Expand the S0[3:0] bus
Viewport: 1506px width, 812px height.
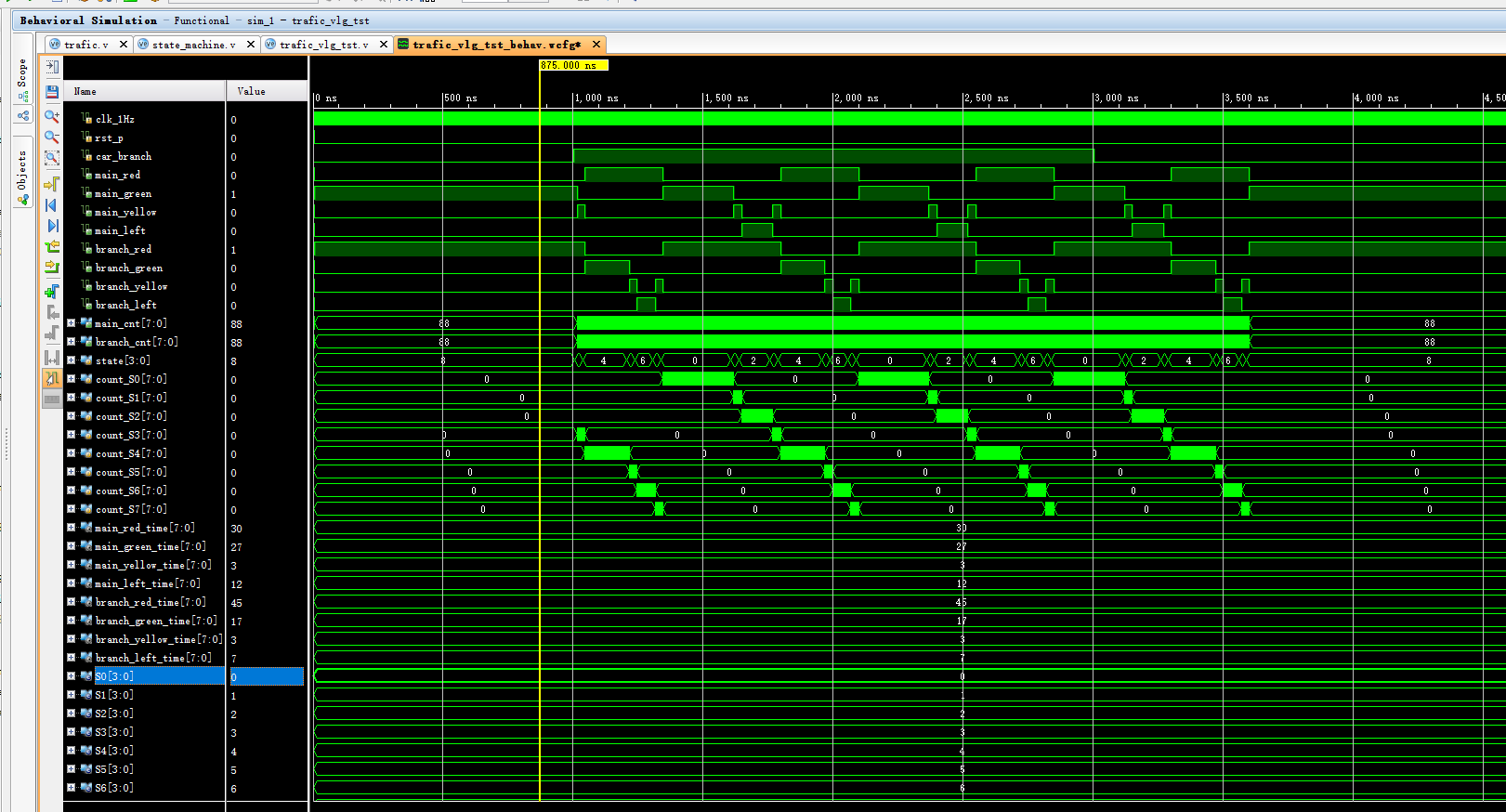(x=71, y=676)
